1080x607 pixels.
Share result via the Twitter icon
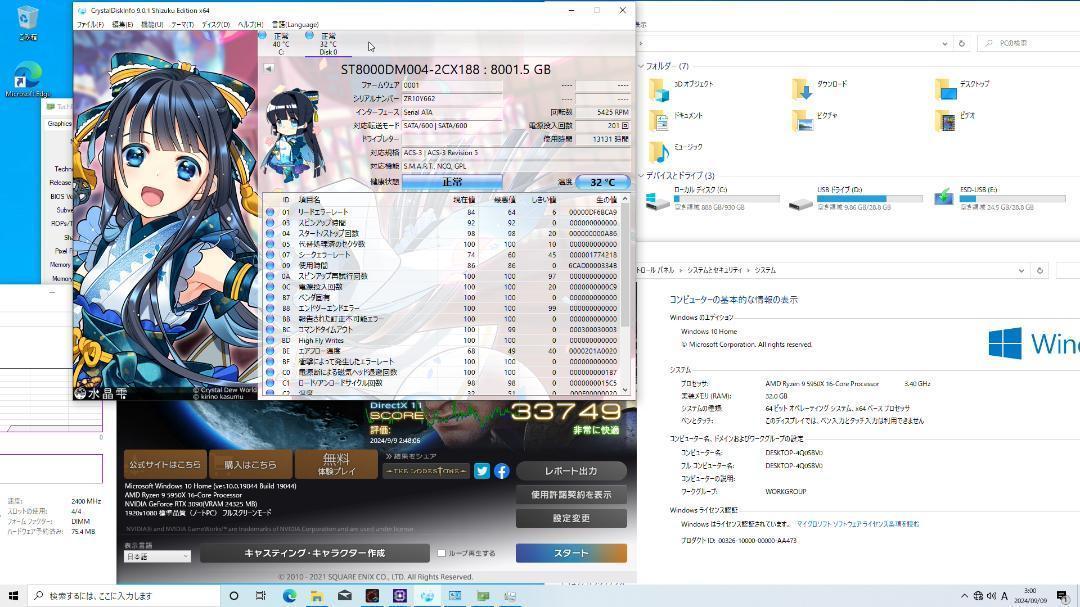(x=482, y=471)
